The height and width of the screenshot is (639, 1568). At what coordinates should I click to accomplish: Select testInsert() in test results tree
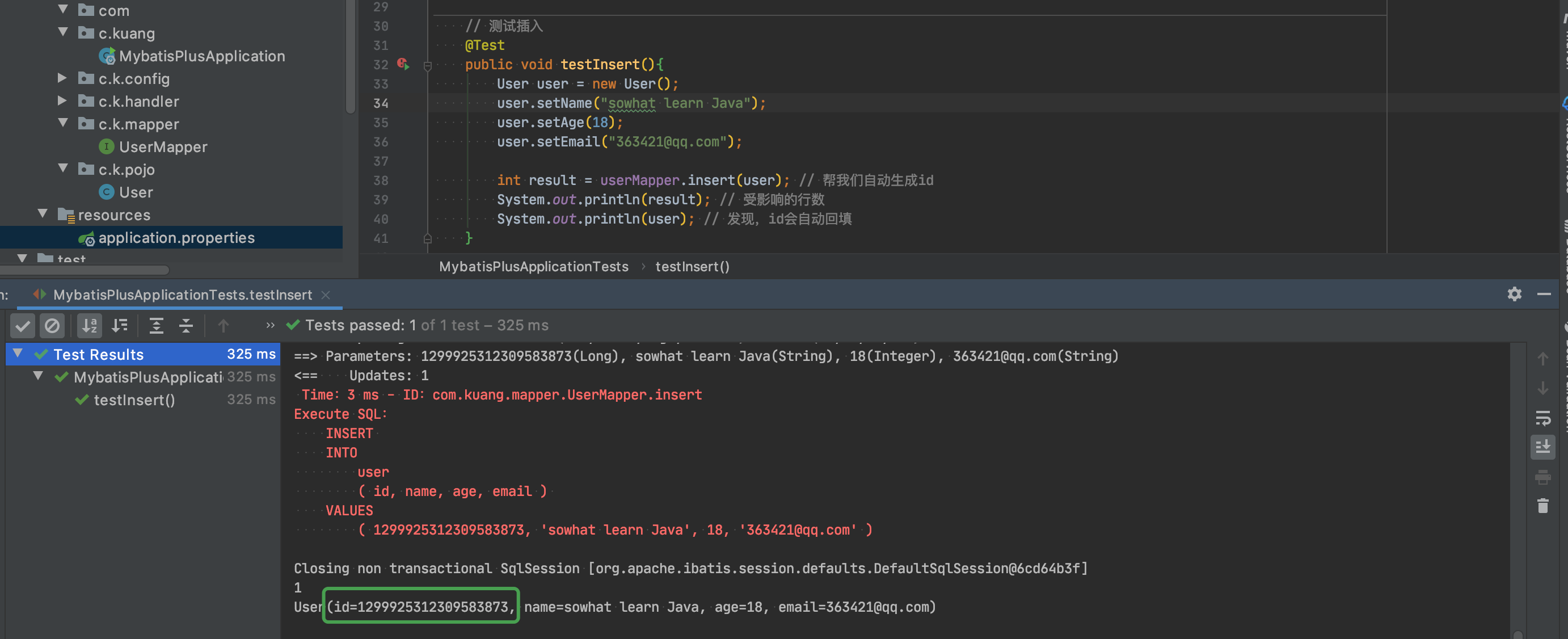pyautogui.click(x=143, y=400)
